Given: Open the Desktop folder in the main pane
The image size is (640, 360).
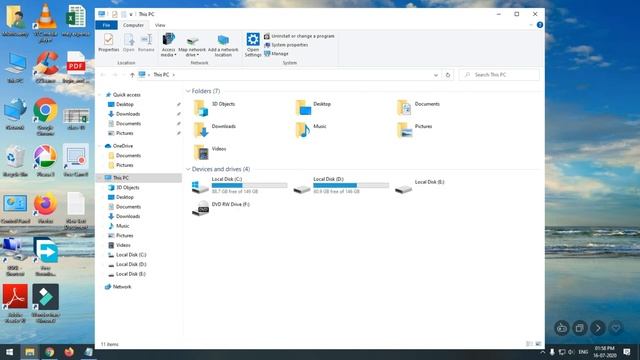Looking at the screenshot, I should [313, 108].
